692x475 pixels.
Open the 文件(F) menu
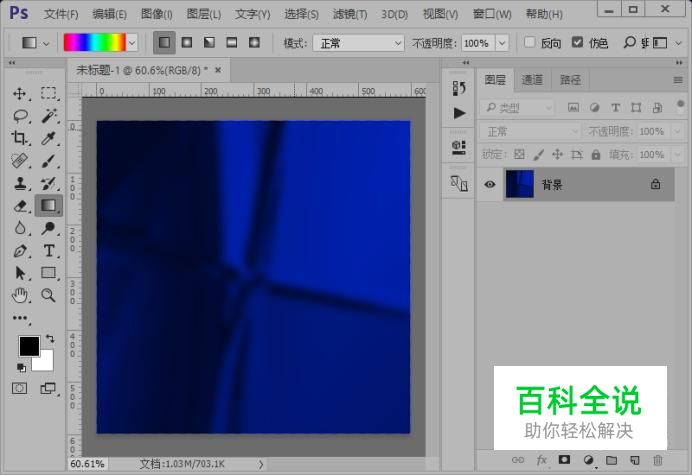click(x=61, y=14)
